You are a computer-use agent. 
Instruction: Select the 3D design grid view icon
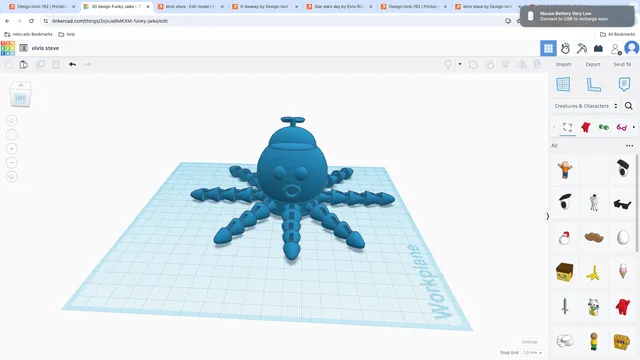[x=548, y=49]
